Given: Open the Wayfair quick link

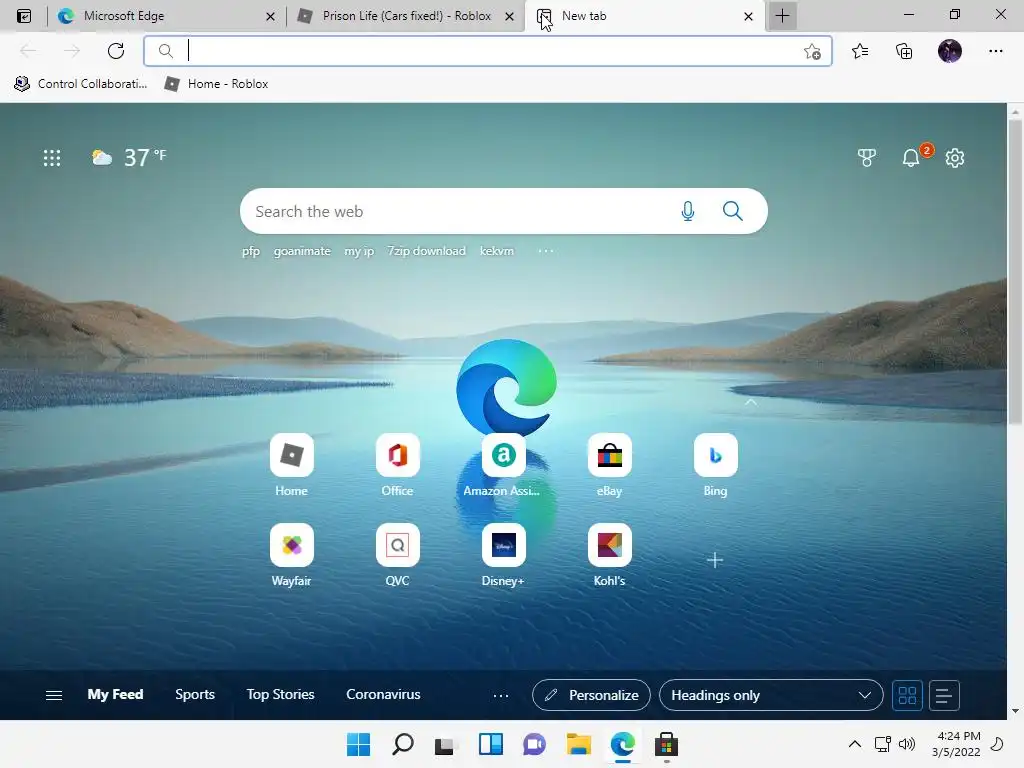Looking at the screenshot, I should [x=291, y=555].
